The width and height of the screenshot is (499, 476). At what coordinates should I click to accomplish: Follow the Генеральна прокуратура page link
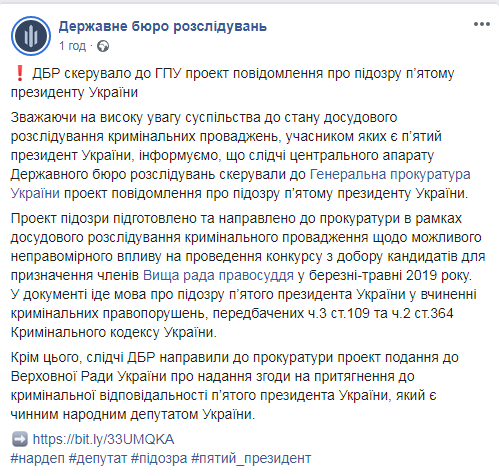click(390, 174)
